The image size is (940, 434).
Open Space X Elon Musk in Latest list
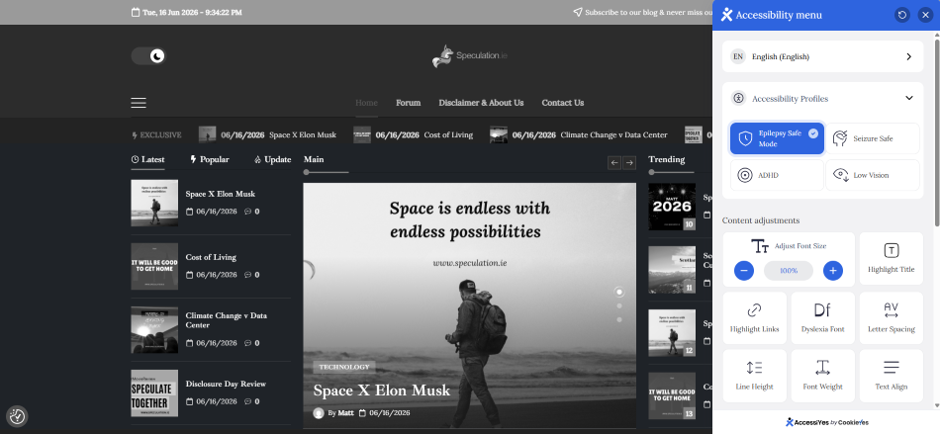coord(220,194)
